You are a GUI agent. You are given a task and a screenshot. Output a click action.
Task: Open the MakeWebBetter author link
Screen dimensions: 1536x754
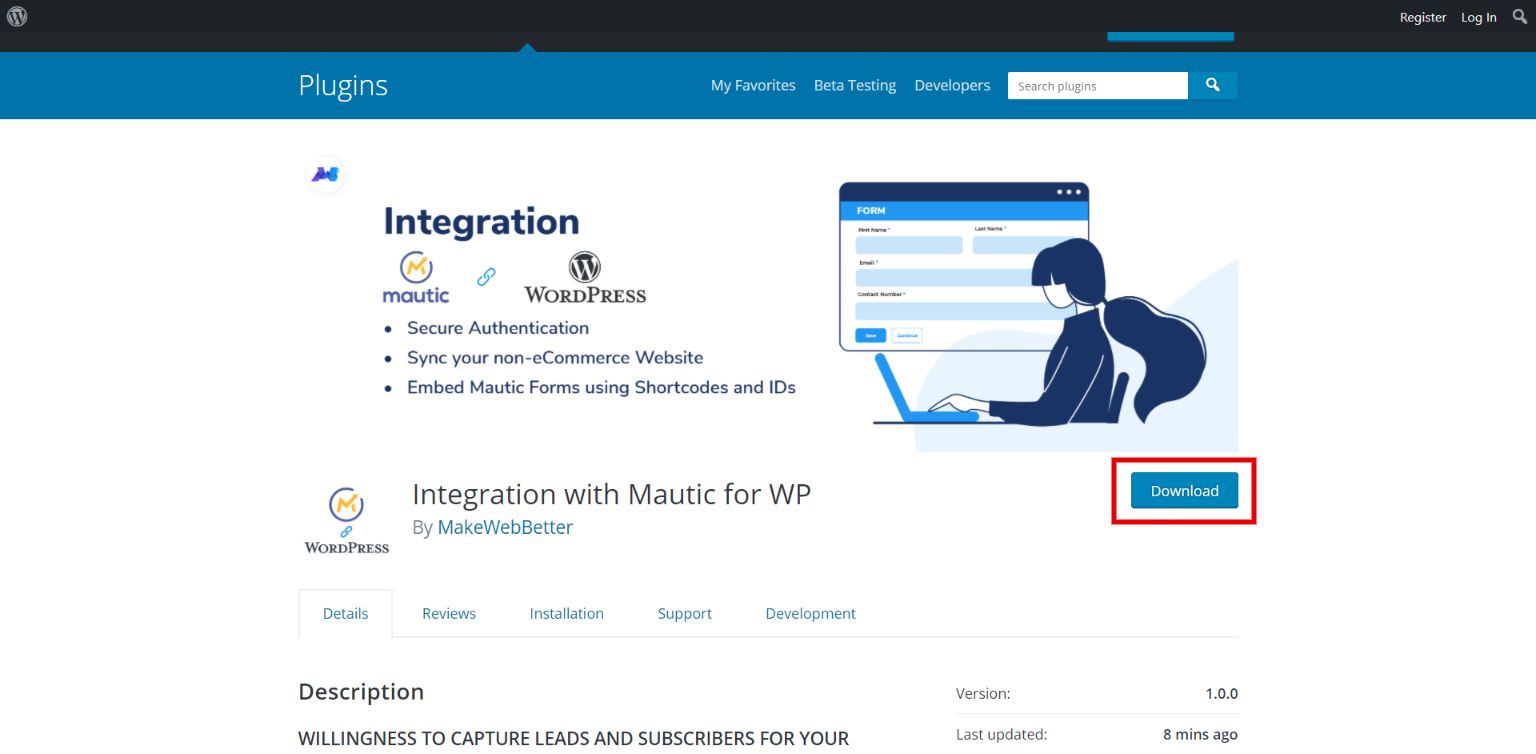click(505, 527)
